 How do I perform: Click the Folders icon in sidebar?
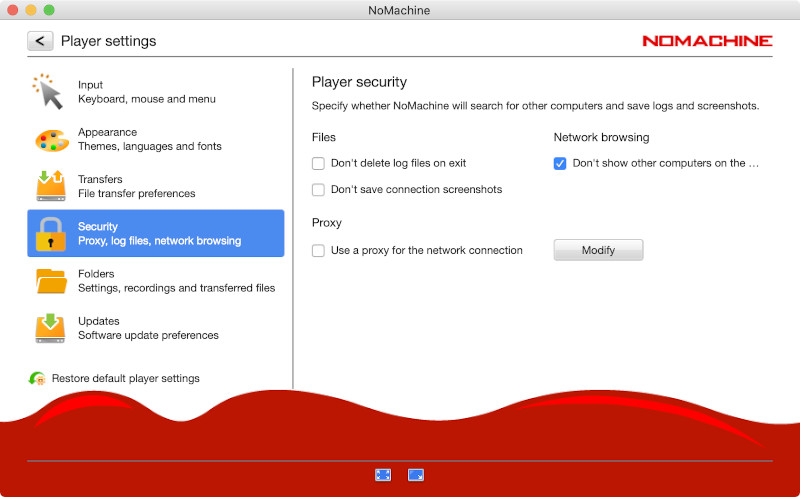click(x=51, y=281)
